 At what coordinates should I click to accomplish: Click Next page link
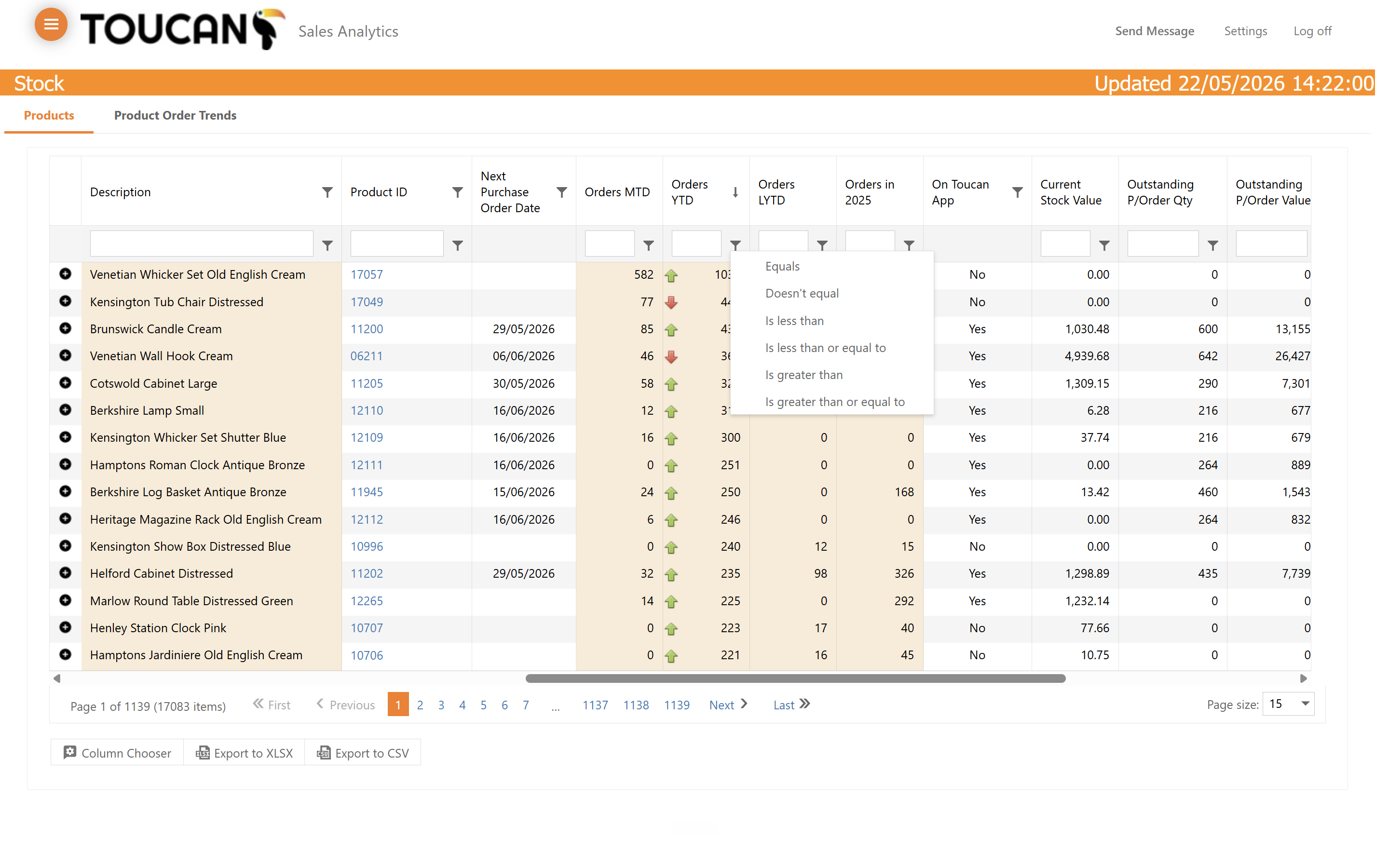[x=728, y=705]
